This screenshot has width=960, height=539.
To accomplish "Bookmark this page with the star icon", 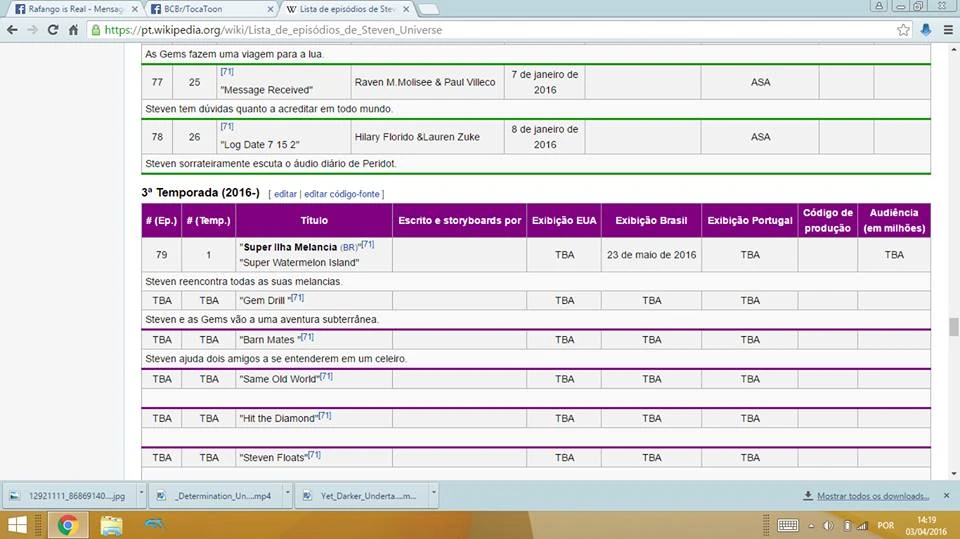I will pyautogui.click(x=903, y=30).
